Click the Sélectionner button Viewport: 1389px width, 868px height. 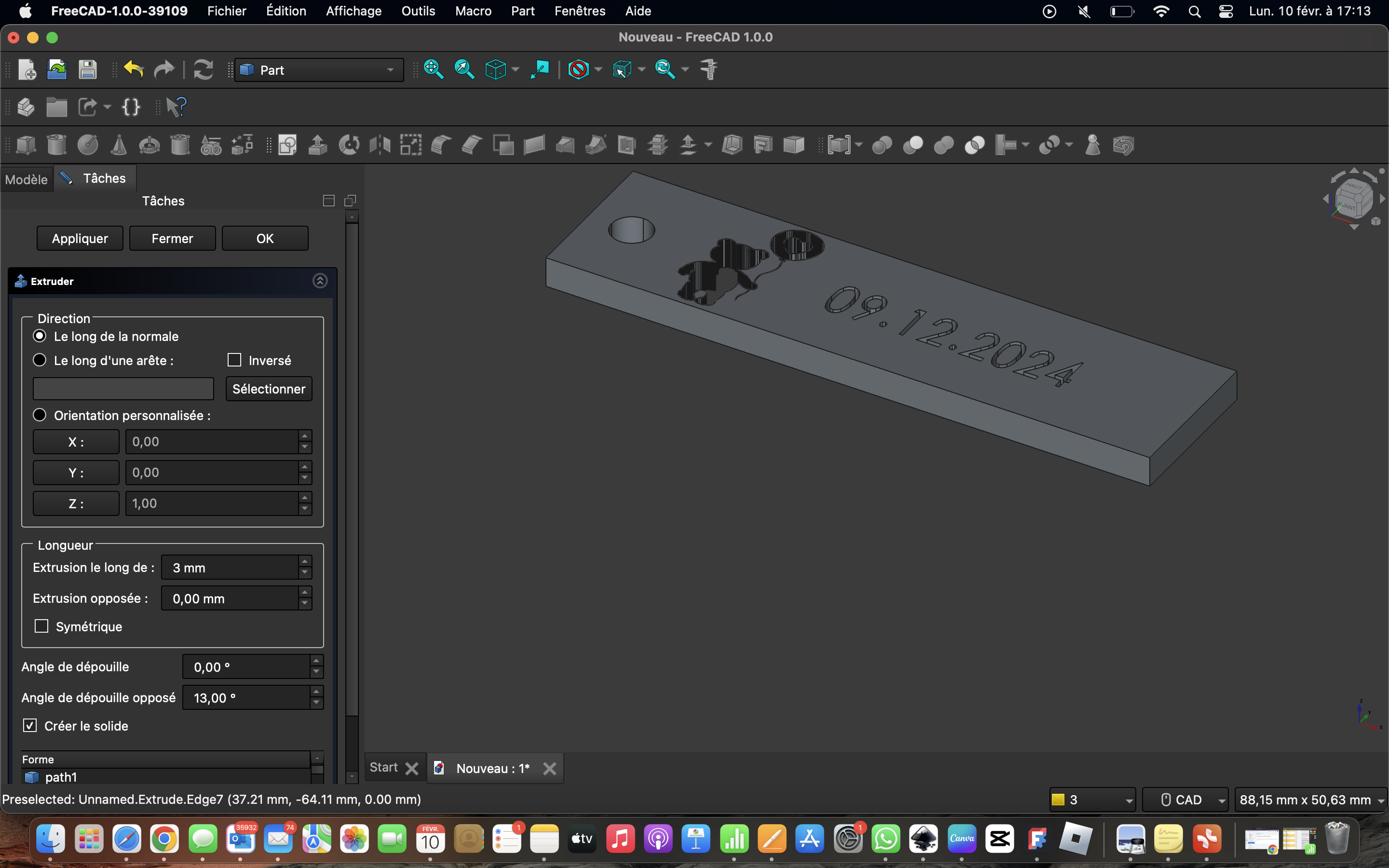pyautogui.click(x=269, y=389)
